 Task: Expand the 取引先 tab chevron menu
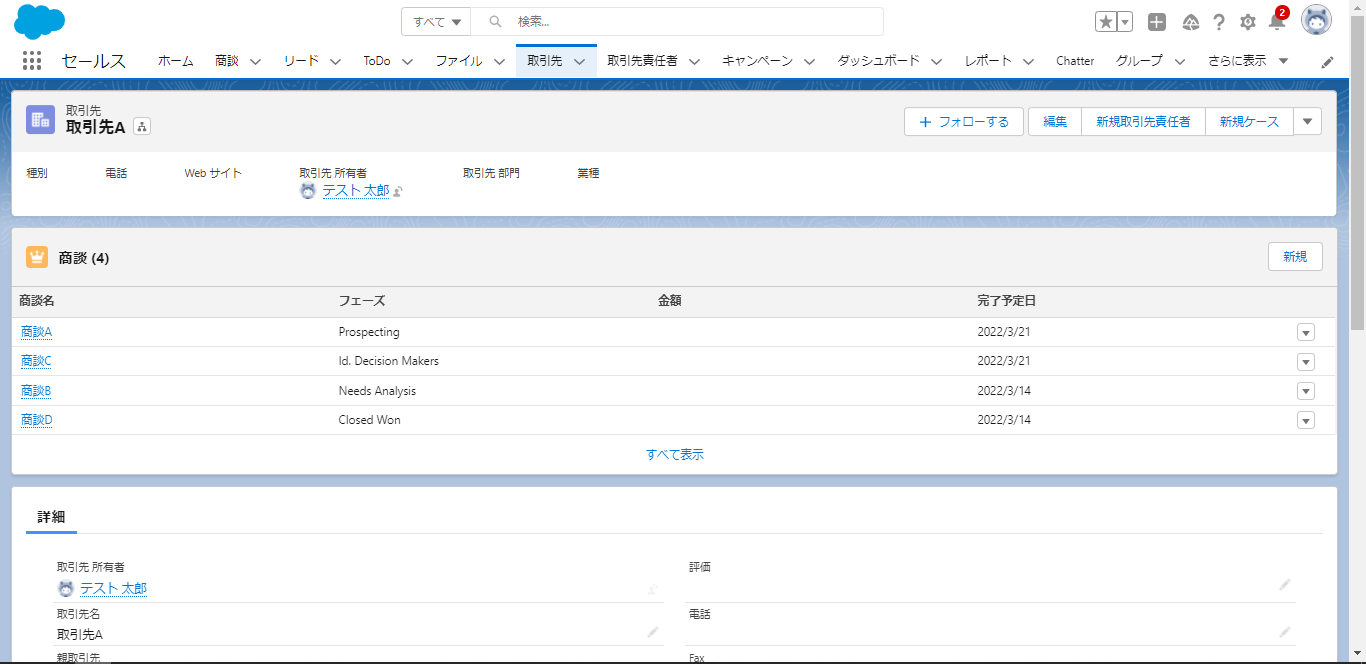pyautogui.click(x=579, y=61)
